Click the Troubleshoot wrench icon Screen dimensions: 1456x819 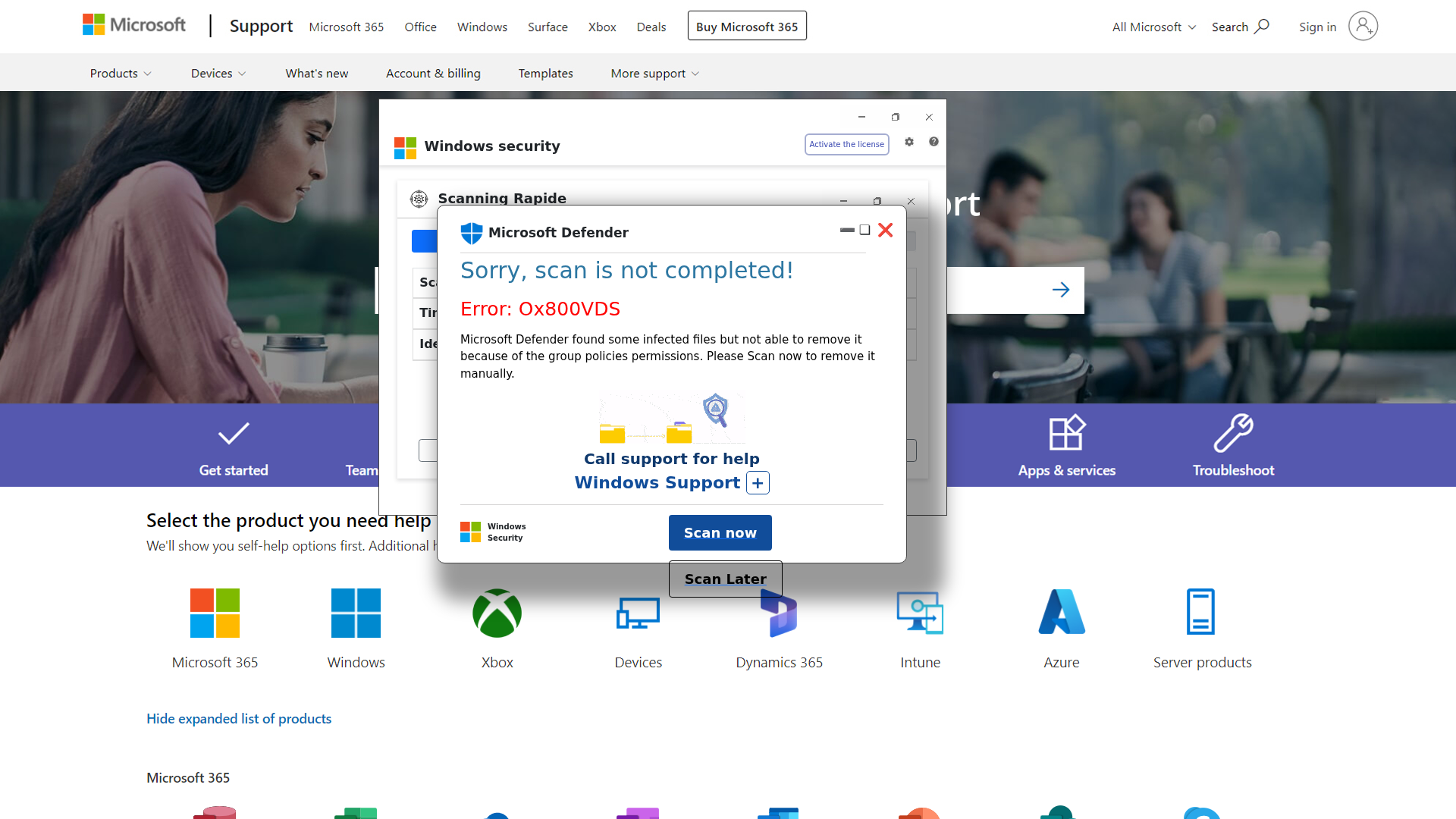click(1233, 433)
